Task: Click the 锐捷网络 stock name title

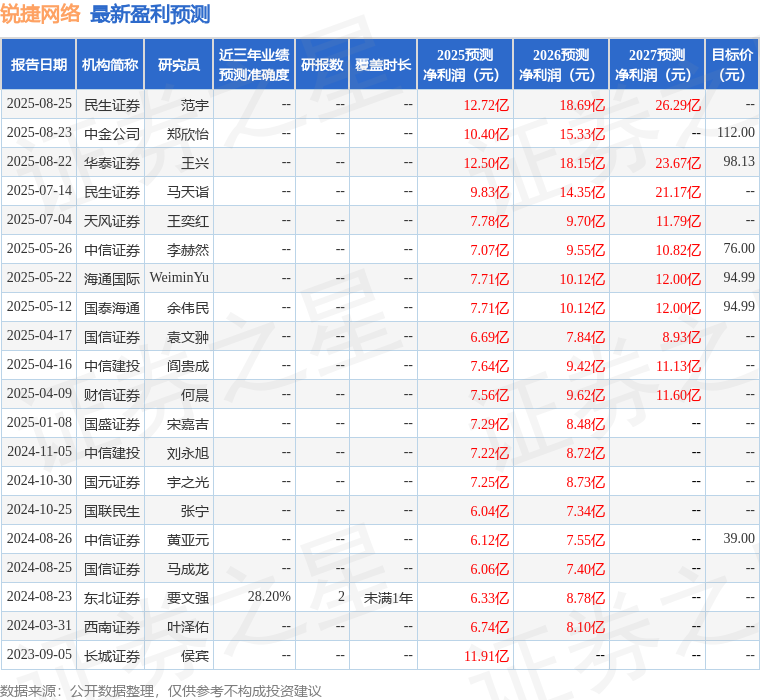Action: coord(41,14)
